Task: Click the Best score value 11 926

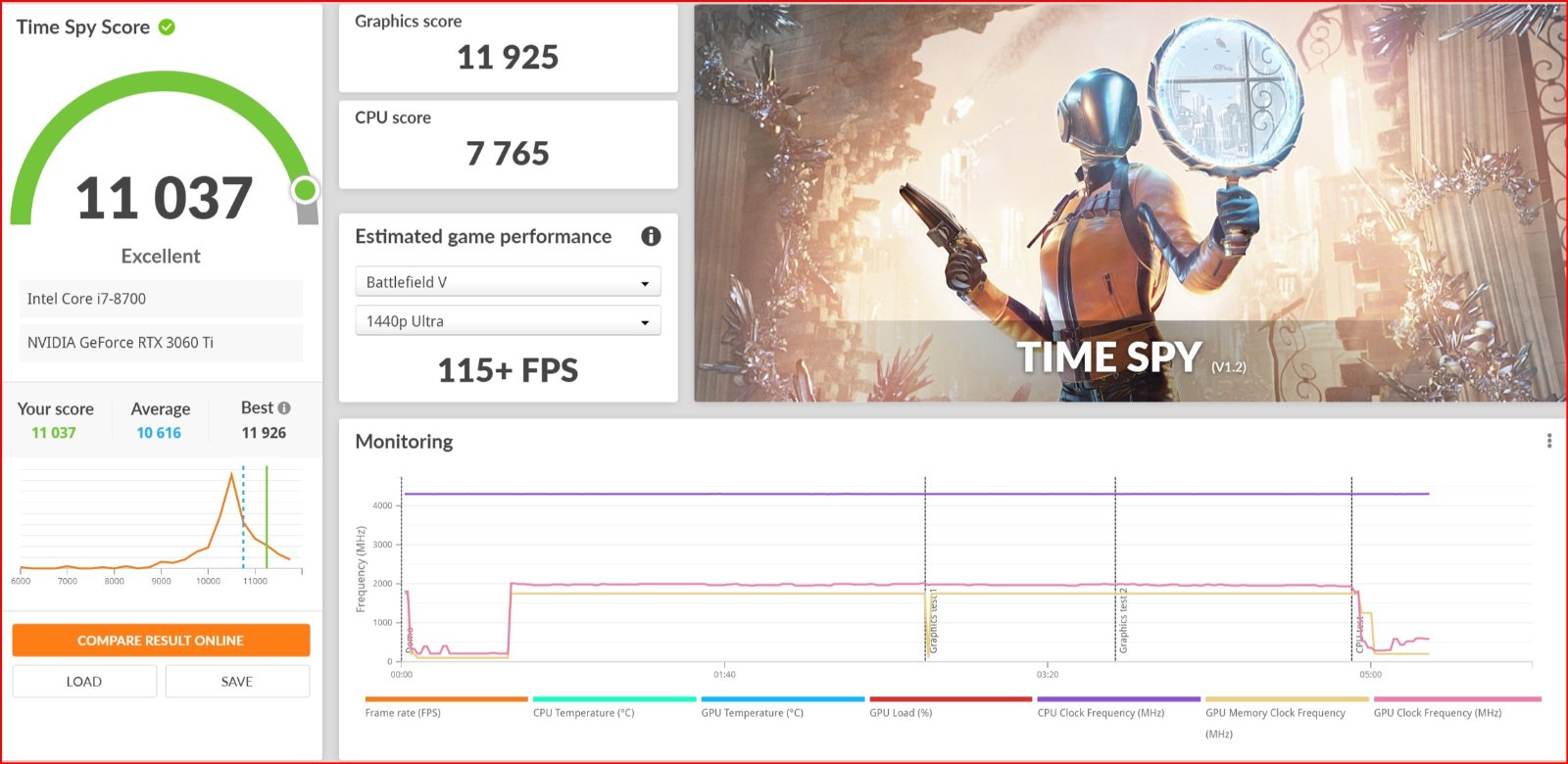Action: coord(264,433)
